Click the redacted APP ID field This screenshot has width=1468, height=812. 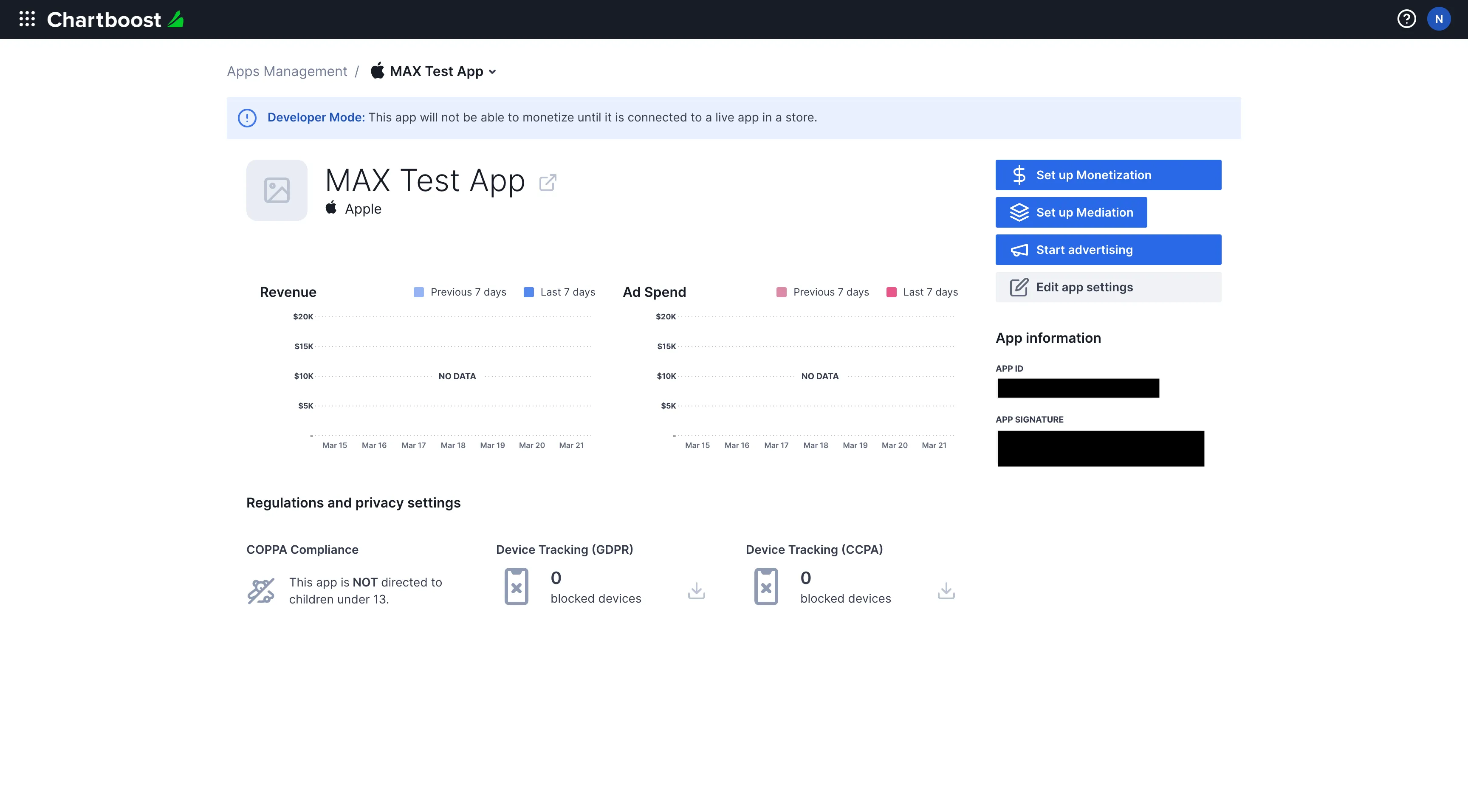[1078, 388]
